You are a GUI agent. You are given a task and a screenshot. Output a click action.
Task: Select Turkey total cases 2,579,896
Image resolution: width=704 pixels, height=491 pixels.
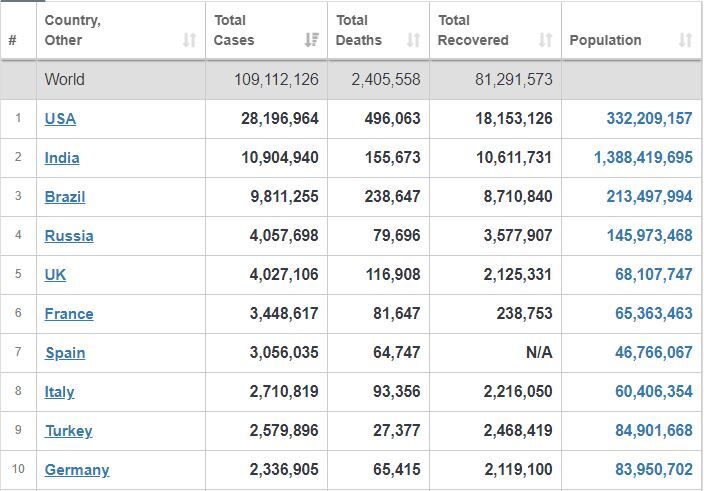pyautogui.click(x=284, y=430)
